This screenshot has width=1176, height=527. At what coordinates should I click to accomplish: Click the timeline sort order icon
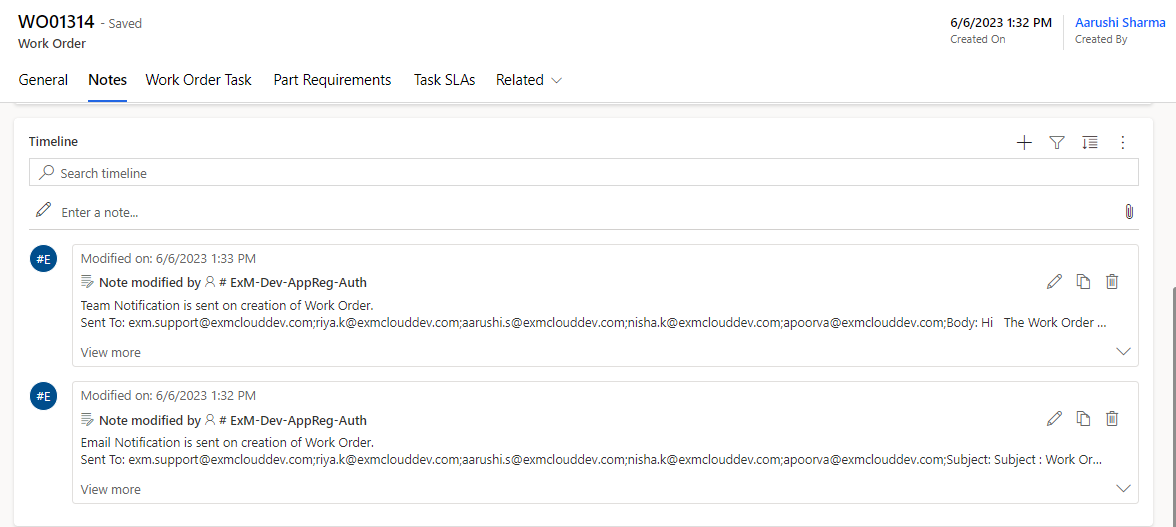(1090, 143)
